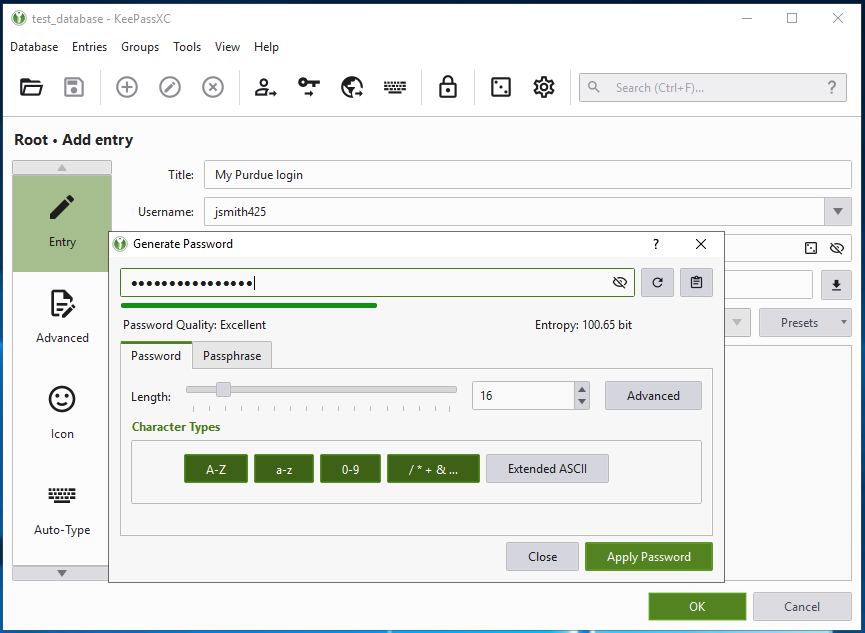
Task: Click length number box 16
Action: point(524,396)
